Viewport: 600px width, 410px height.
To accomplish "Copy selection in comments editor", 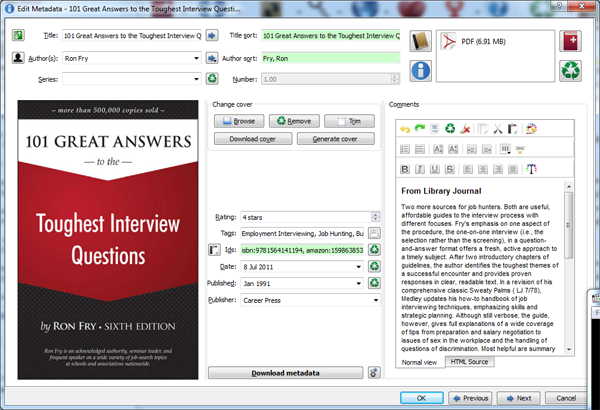I will coord(483,129).
